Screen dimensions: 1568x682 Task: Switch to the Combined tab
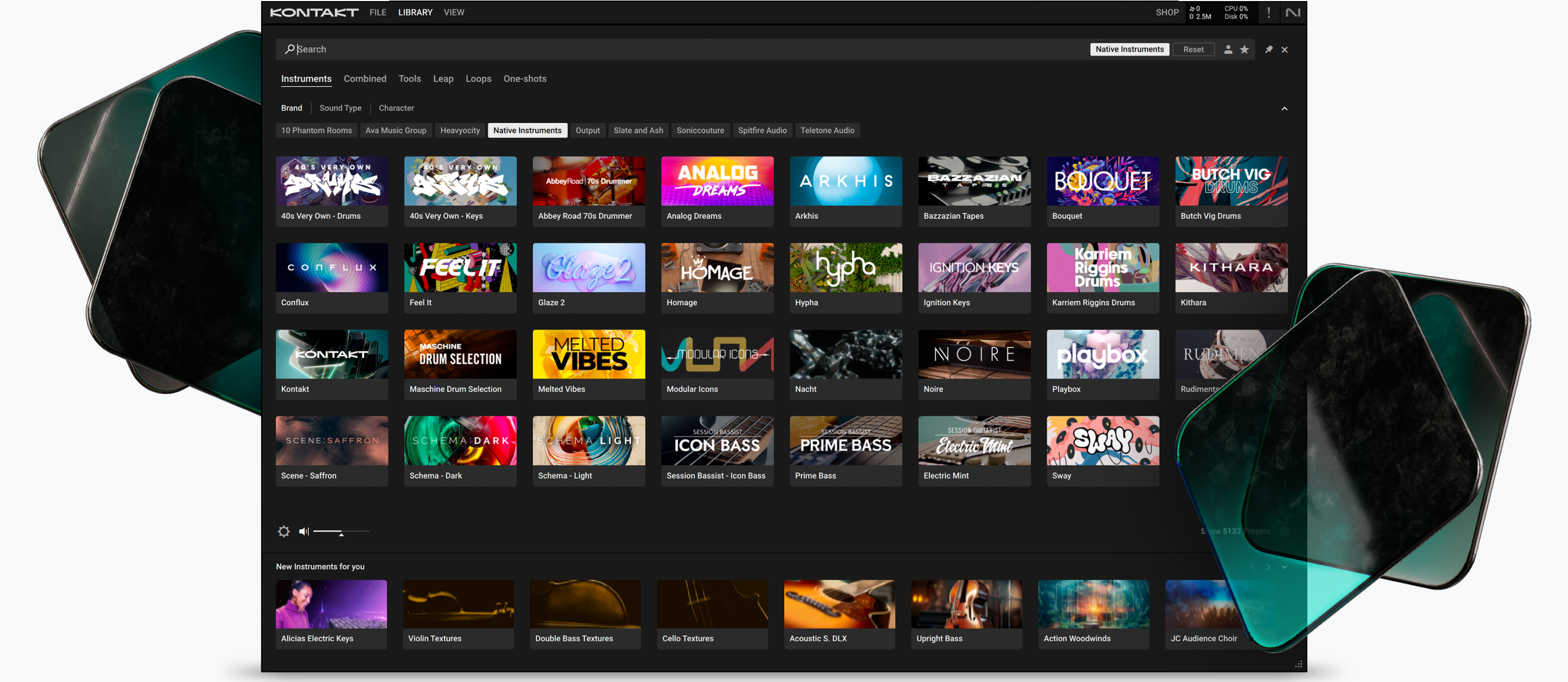point(365,78)
